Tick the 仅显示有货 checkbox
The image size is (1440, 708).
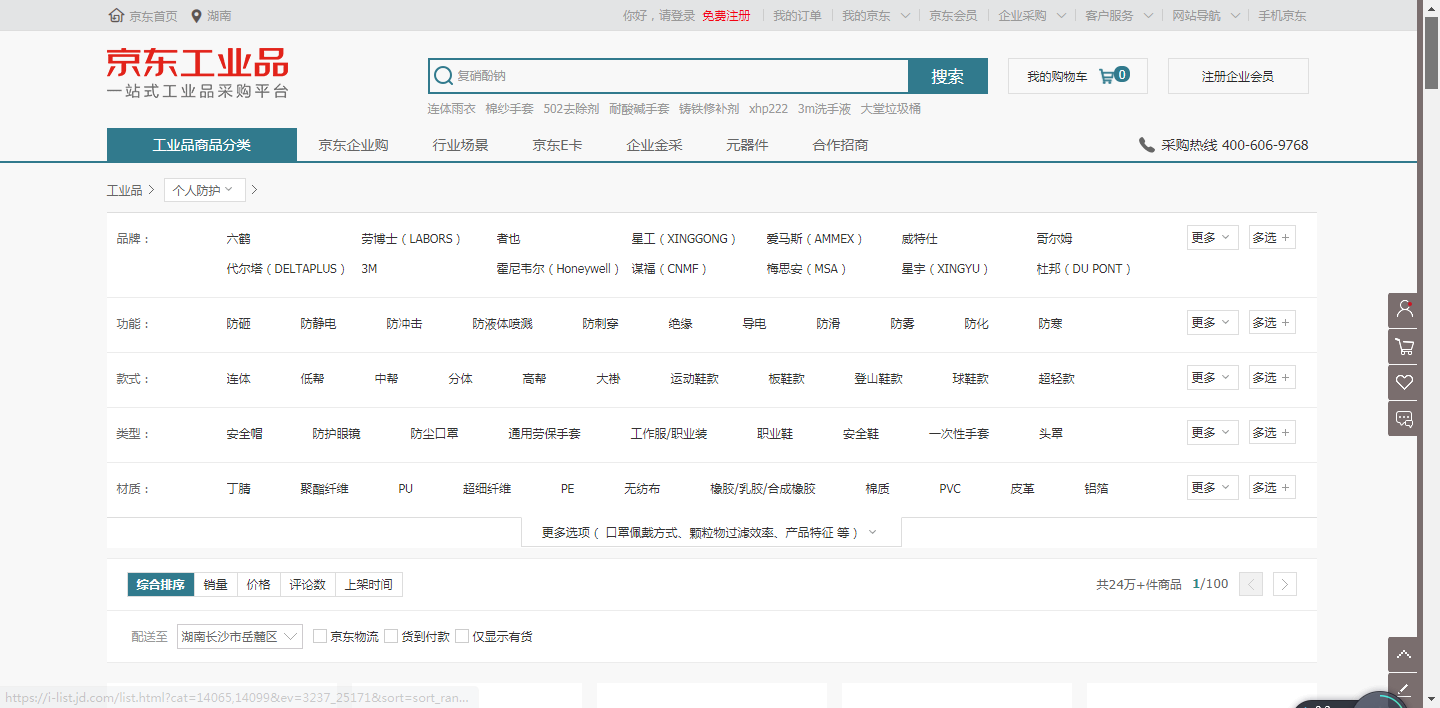[462, 636]
